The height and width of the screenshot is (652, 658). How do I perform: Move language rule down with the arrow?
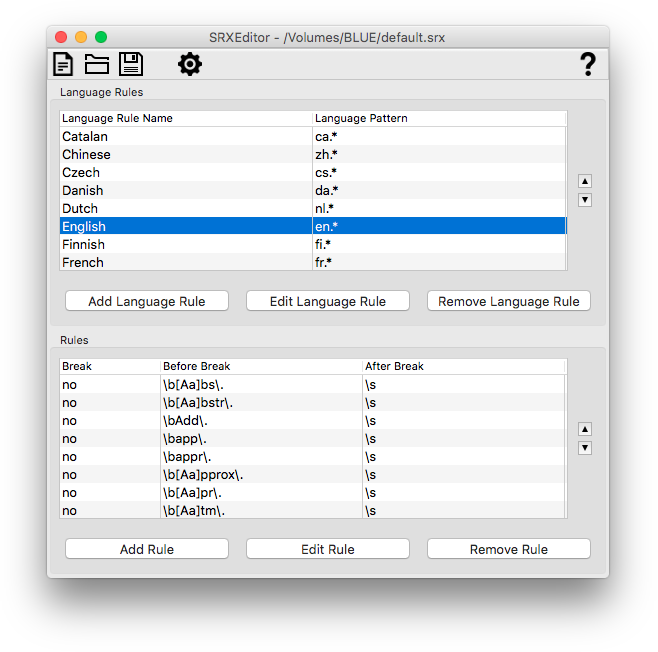pos(585,200)
